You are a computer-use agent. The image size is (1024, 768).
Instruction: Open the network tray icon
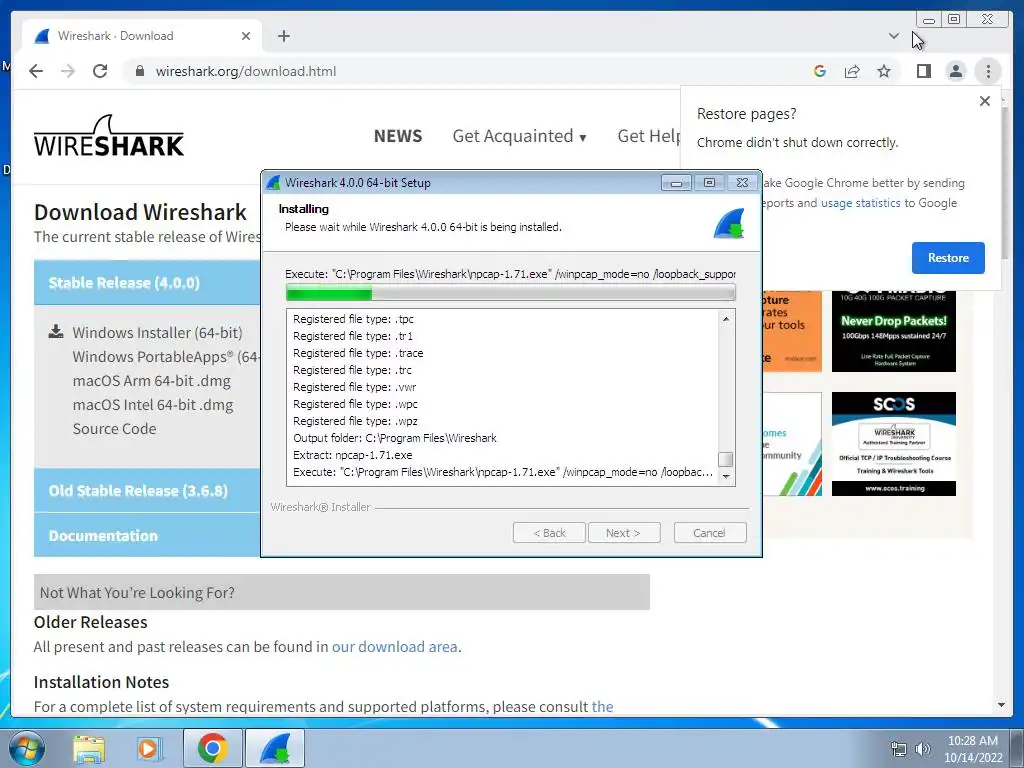[x=899, y=749]
